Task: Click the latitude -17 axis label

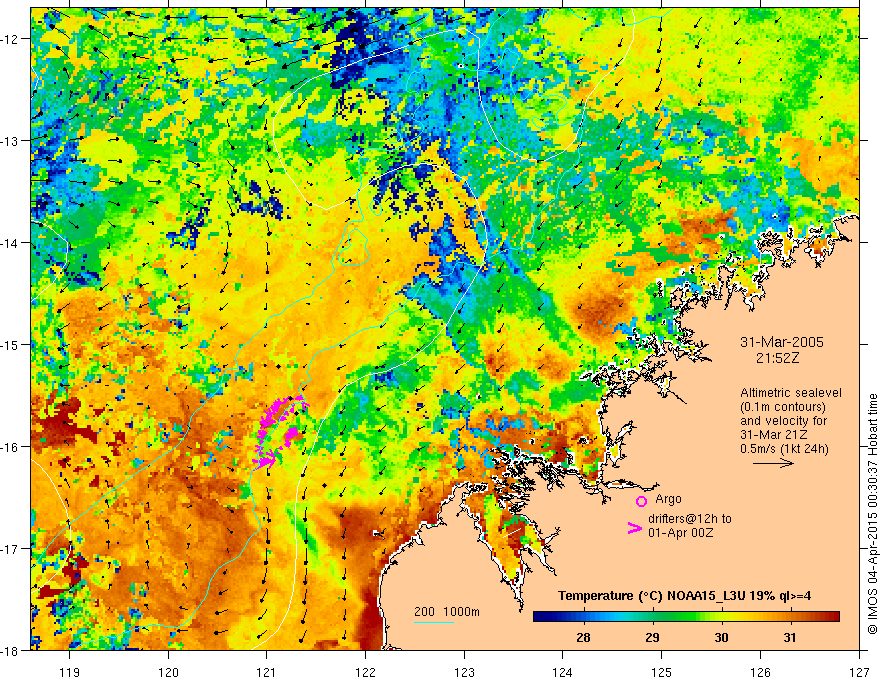Action: [x=11, y=549]
